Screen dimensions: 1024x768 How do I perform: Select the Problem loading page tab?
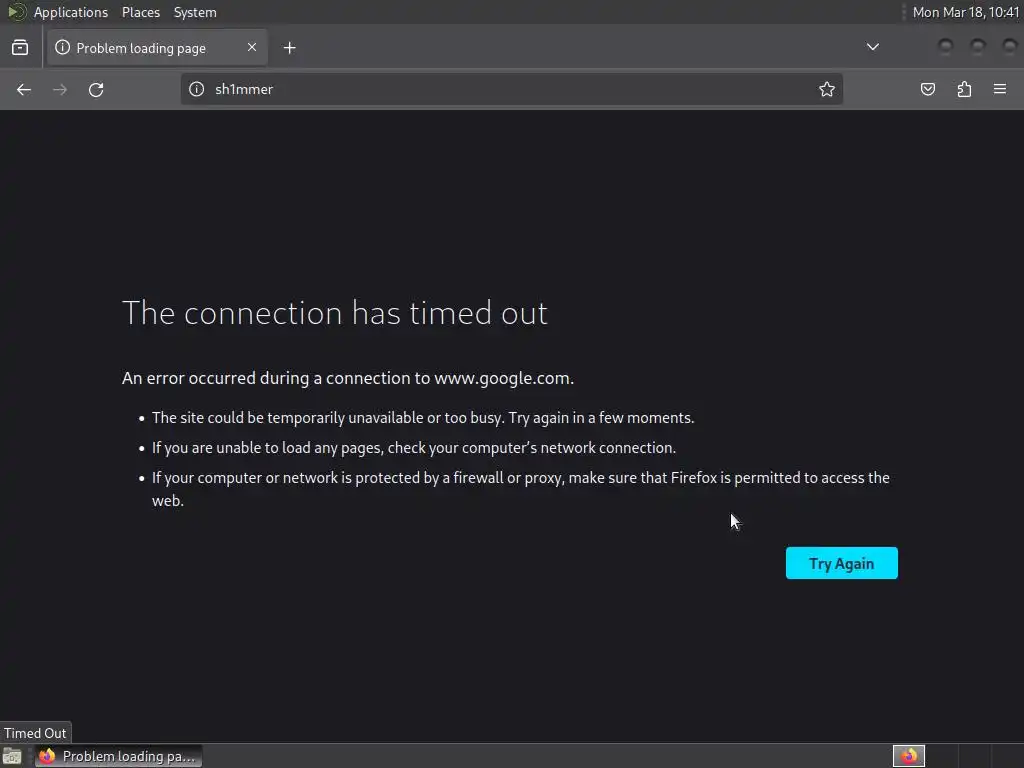click(x=157, y=48)
